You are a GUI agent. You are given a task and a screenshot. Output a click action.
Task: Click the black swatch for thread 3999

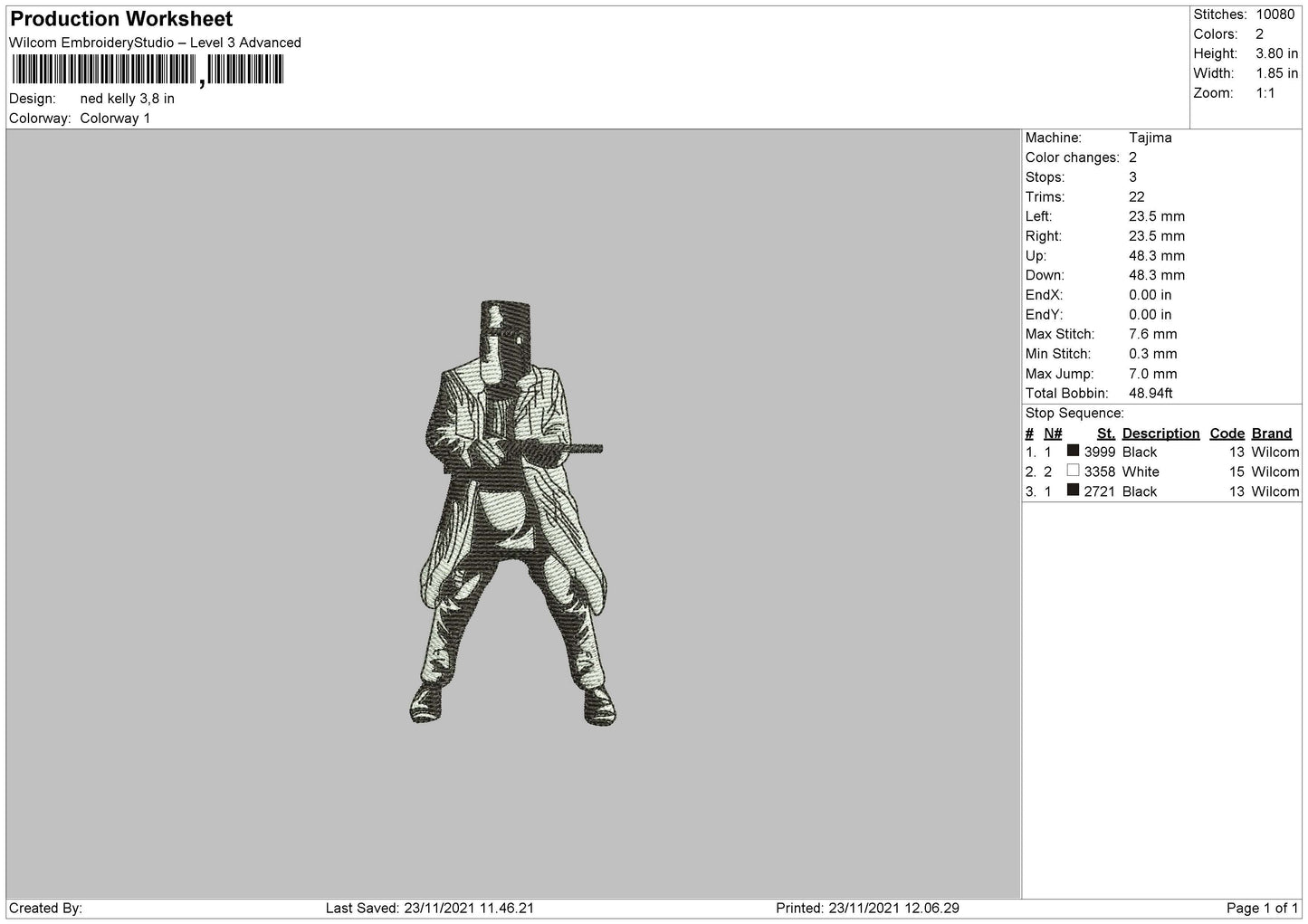click(1073, 451)
